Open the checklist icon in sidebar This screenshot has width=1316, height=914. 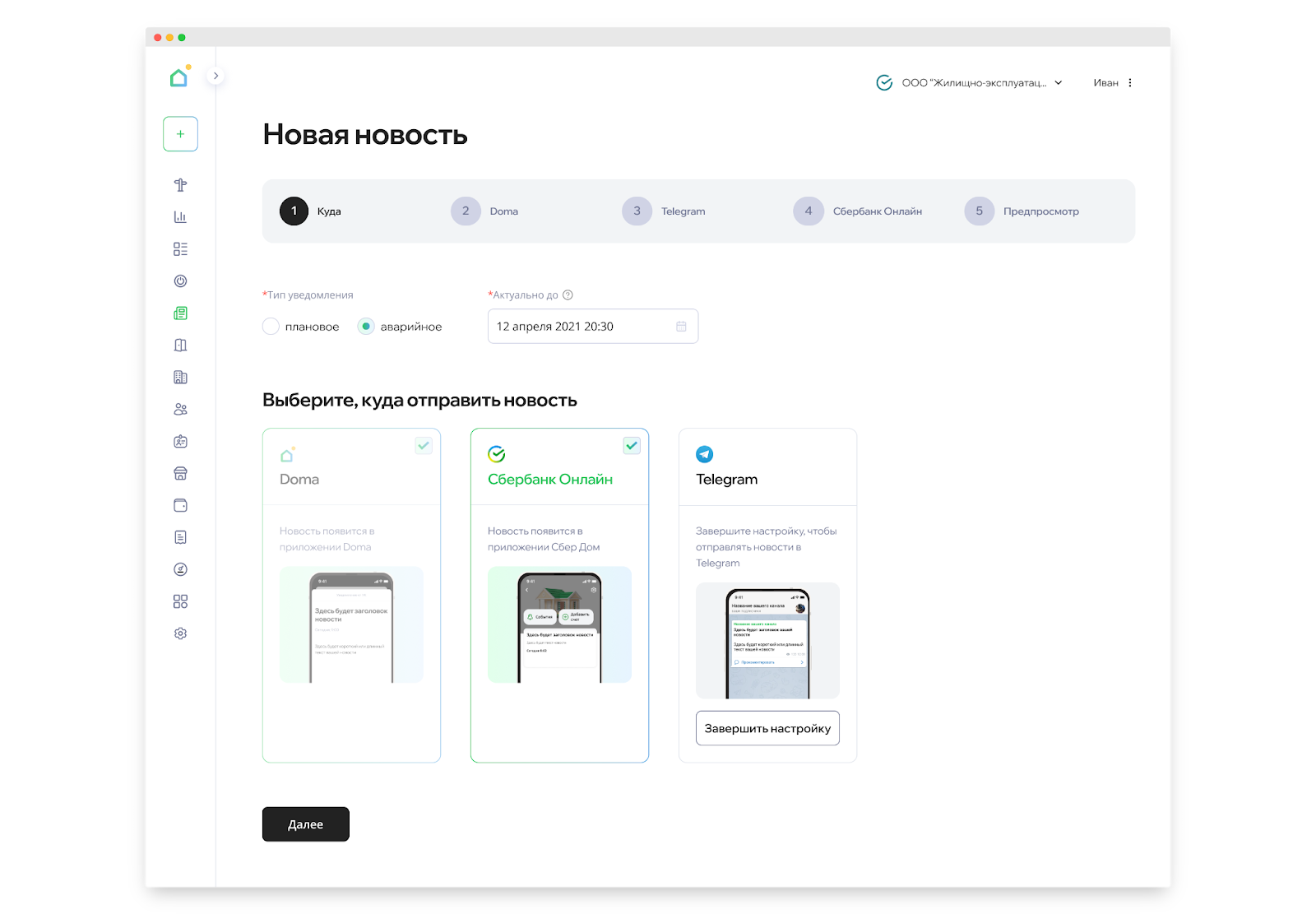[180, 249]
